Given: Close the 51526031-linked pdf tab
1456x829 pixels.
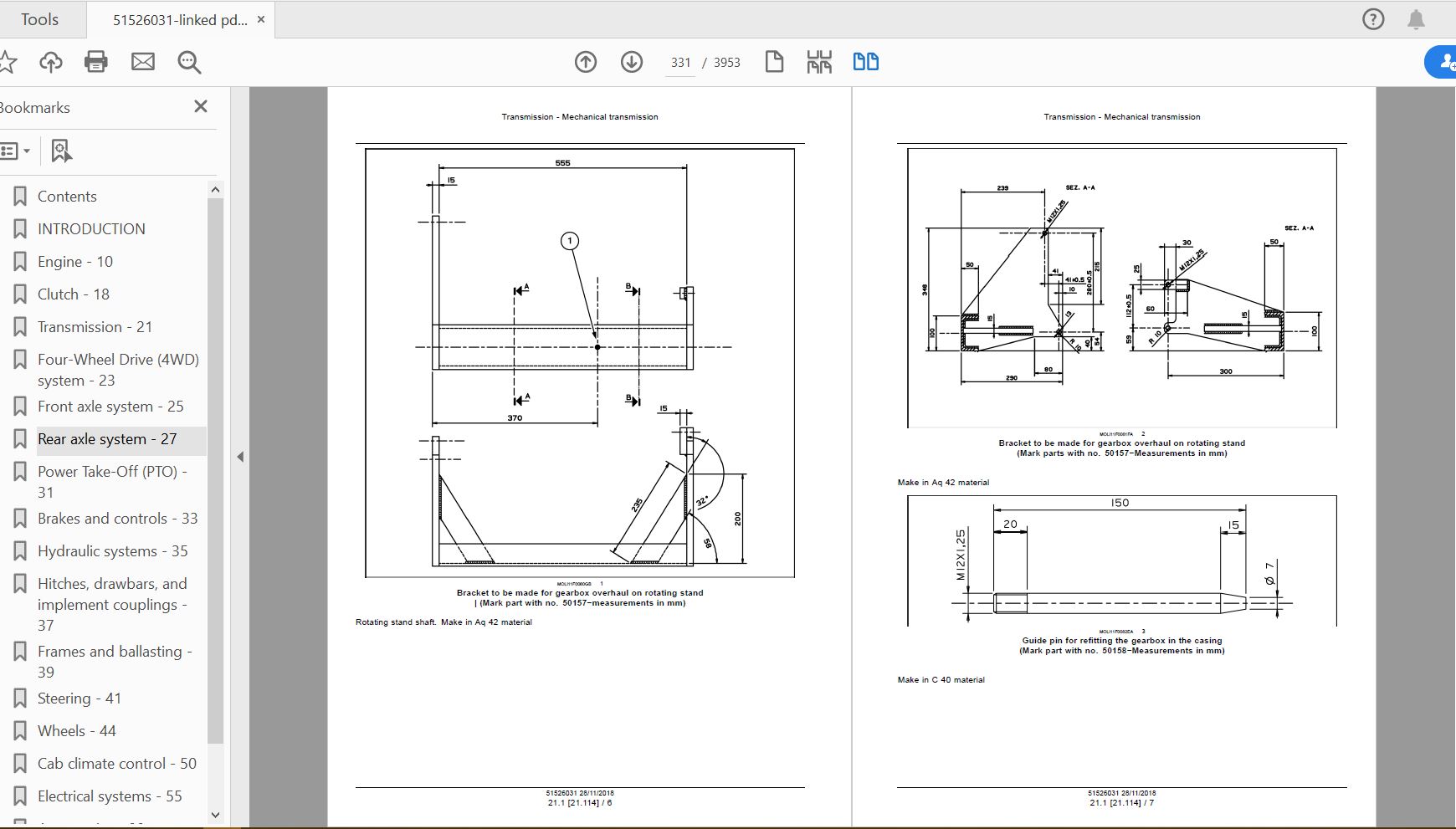Looking at the screenshot, I should 261,19.
